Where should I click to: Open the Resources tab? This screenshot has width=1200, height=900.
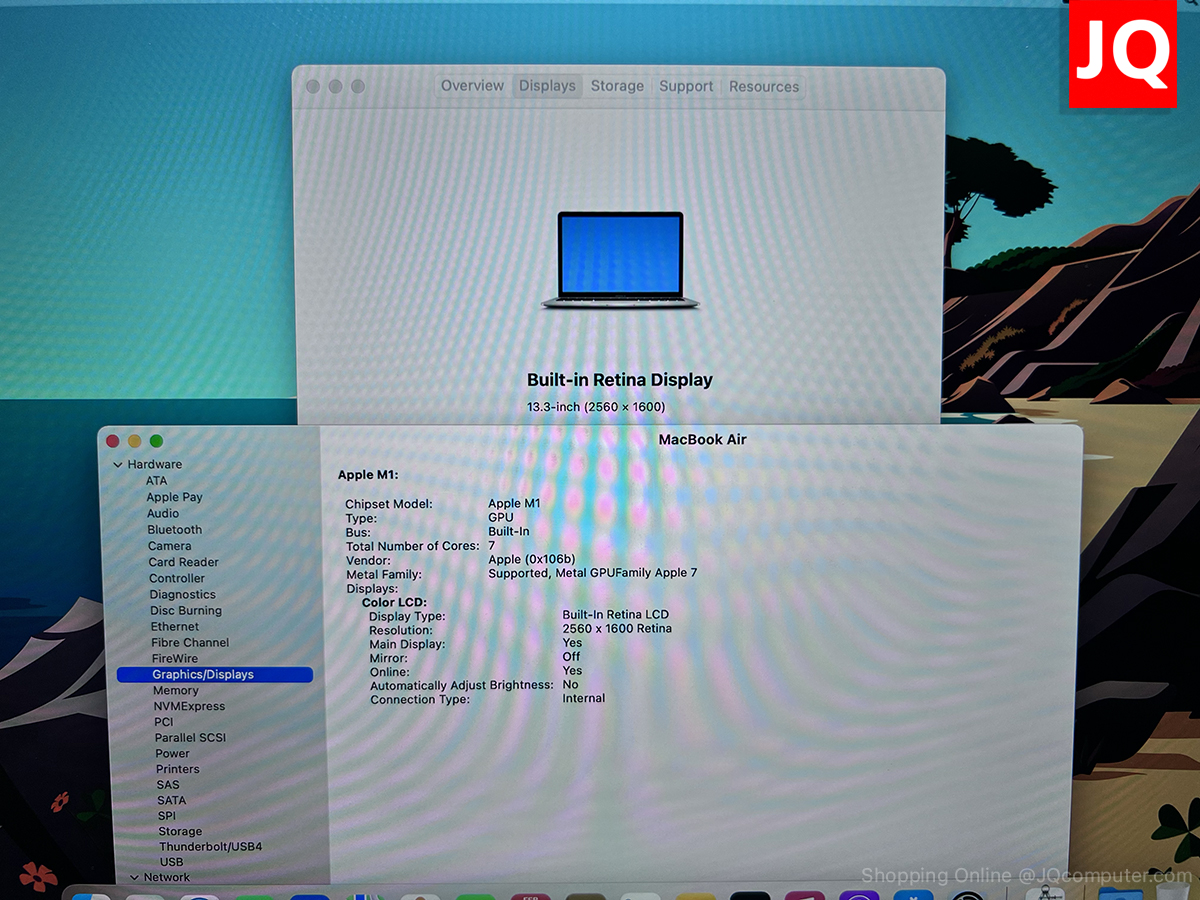click(764, 86)
